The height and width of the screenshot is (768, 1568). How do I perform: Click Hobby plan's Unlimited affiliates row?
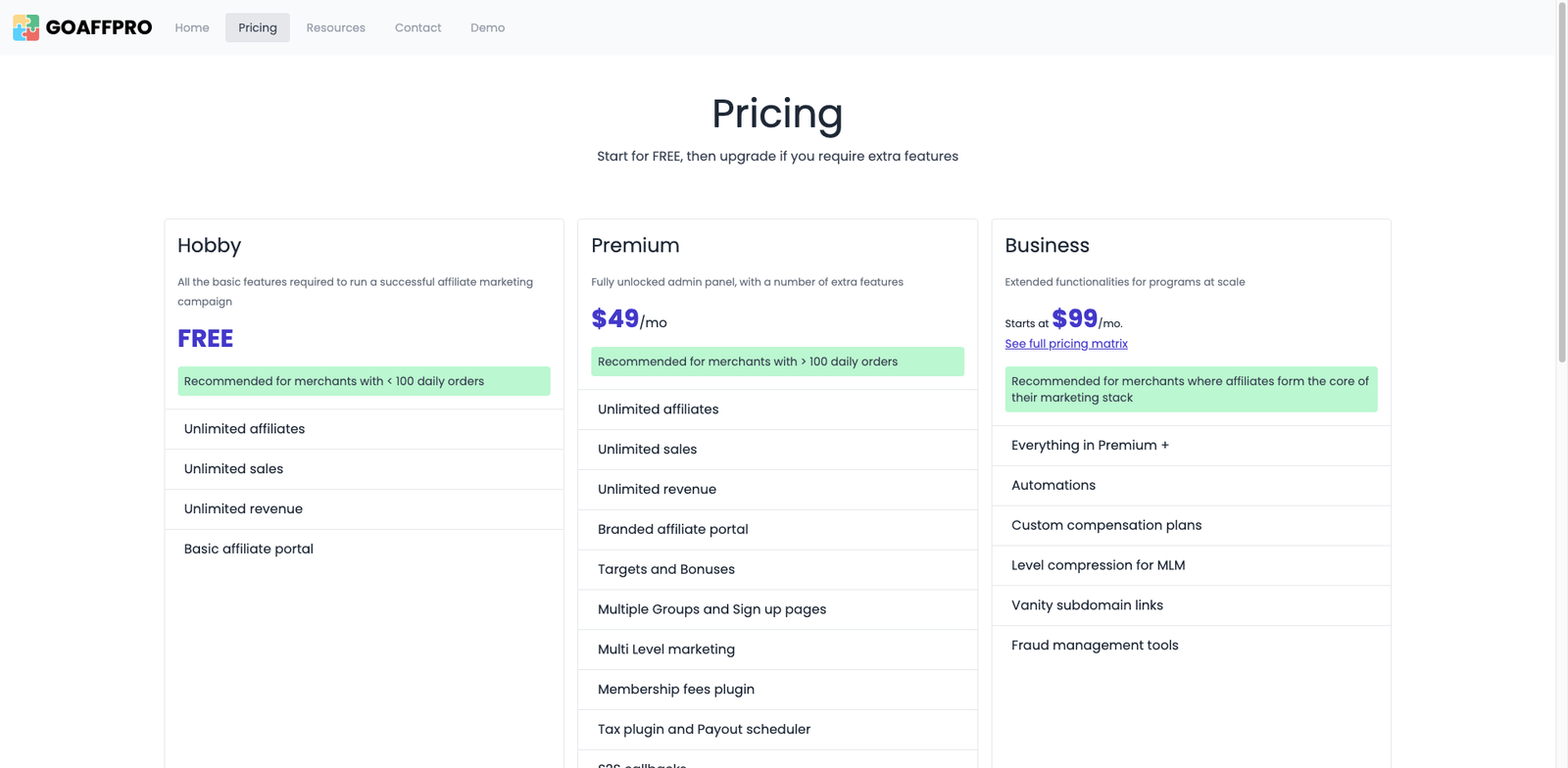(364, 429)
